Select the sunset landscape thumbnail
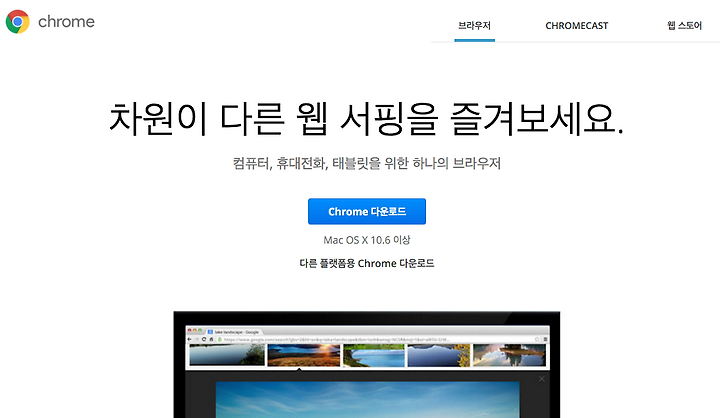The image size is (720, 418). [304, 355]
